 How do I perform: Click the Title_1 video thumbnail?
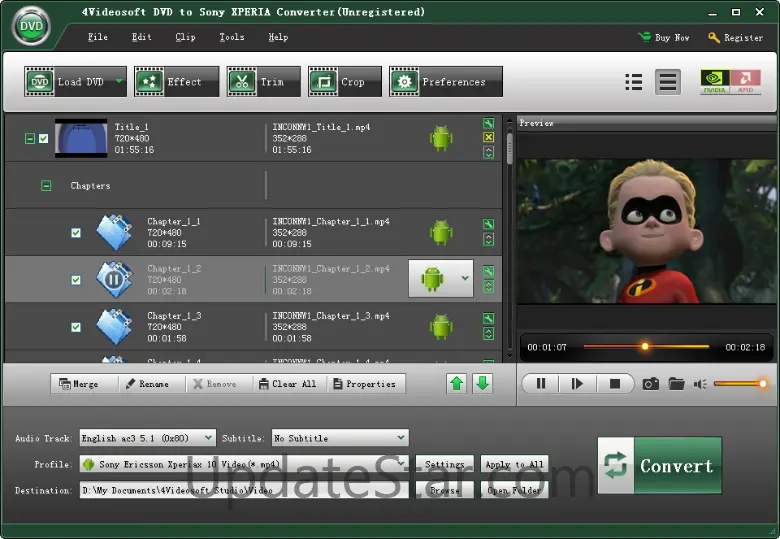[81, 138]
